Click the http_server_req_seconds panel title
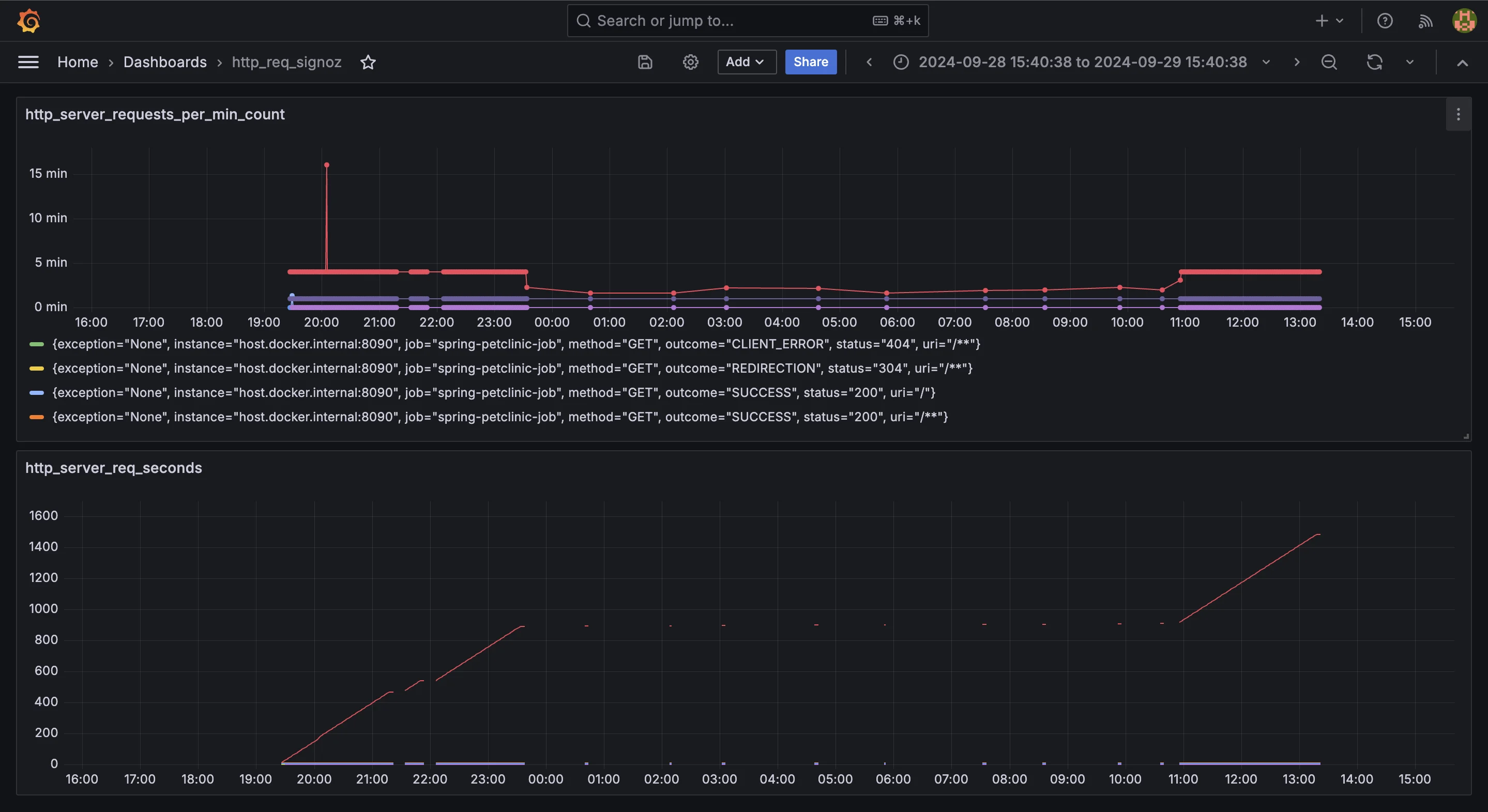 click(114, 468)
